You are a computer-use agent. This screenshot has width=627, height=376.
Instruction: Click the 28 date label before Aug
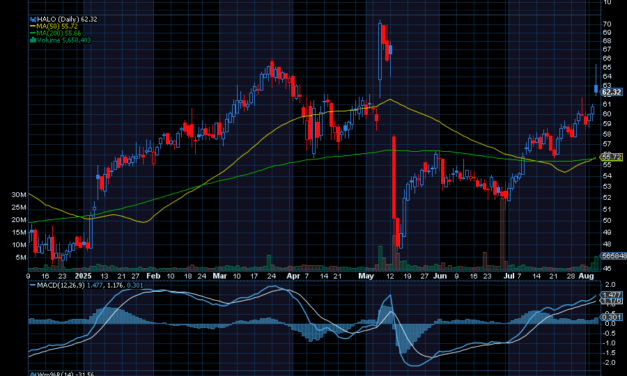pos(571,276)
